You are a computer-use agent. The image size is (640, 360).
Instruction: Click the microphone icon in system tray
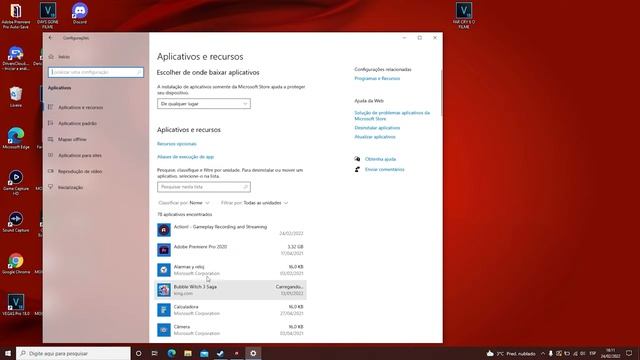click(x=551, y=353)
